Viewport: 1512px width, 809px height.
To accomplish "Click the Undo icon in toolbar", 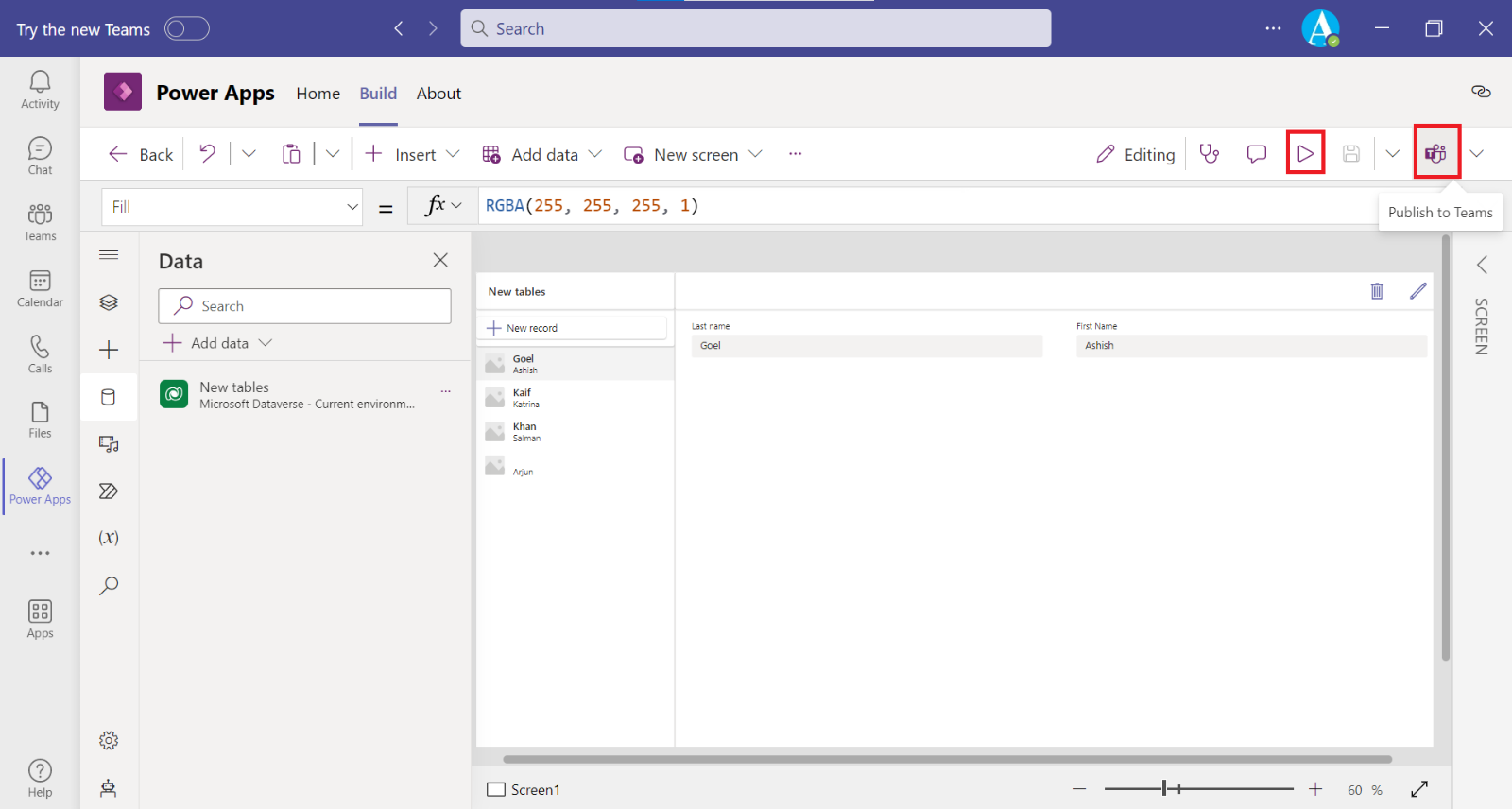I will (208, 154).
